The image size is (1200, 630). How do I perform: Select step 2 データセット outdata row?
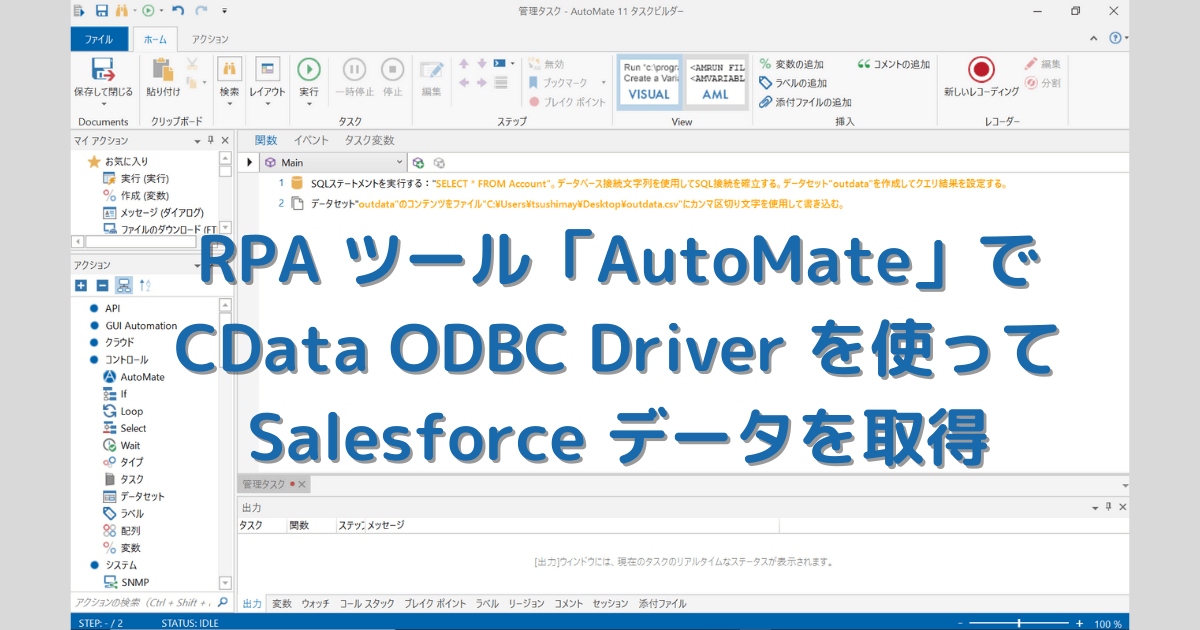567,203
